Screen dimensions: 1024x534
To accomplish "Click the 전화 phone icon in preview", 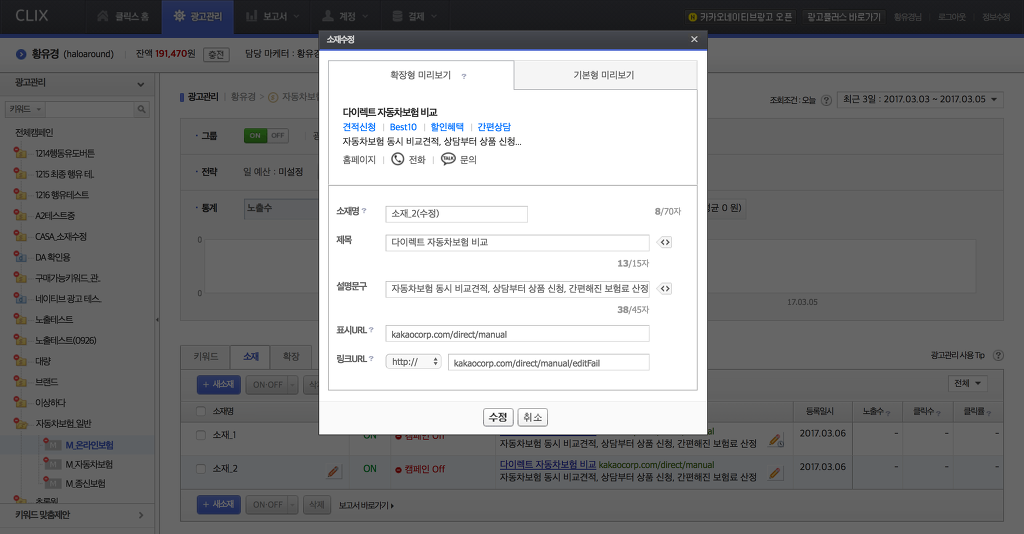I will point(398,159).
